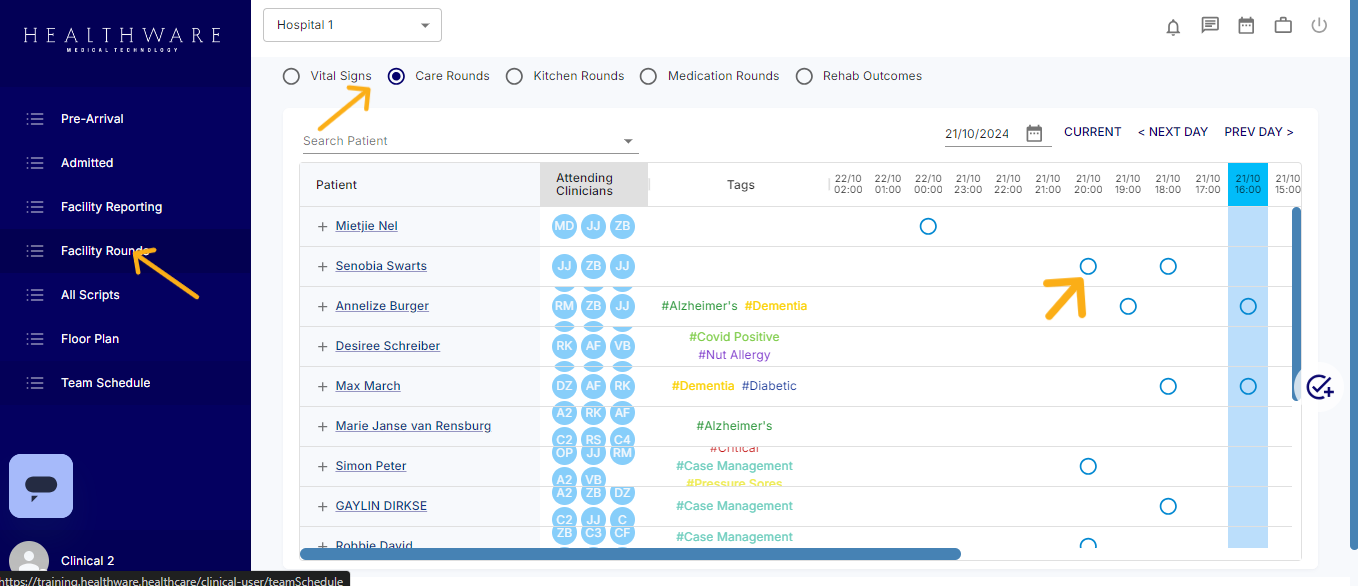Click the CURRENT date button
This screenshot has width=1358, height=586.
(x=1092, y=132)
